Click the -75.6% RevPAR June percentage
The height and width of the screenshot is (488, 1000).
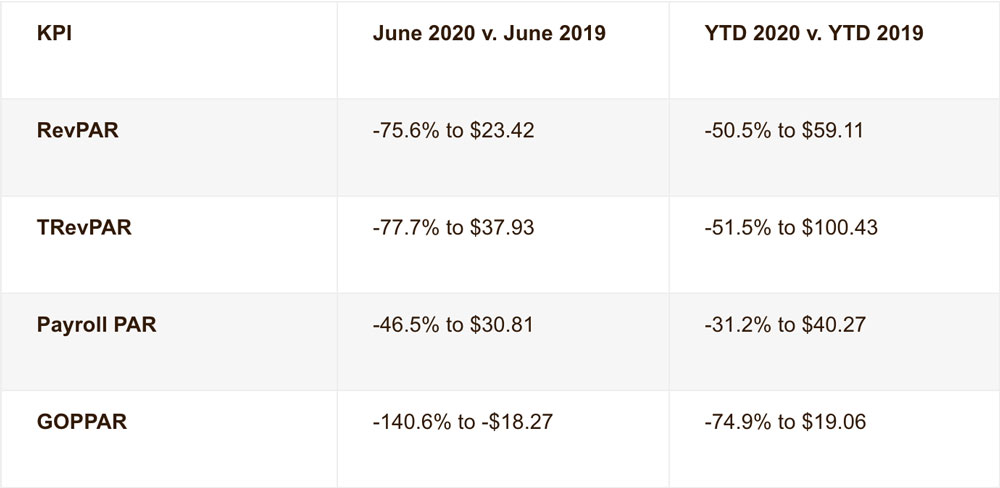397,131
